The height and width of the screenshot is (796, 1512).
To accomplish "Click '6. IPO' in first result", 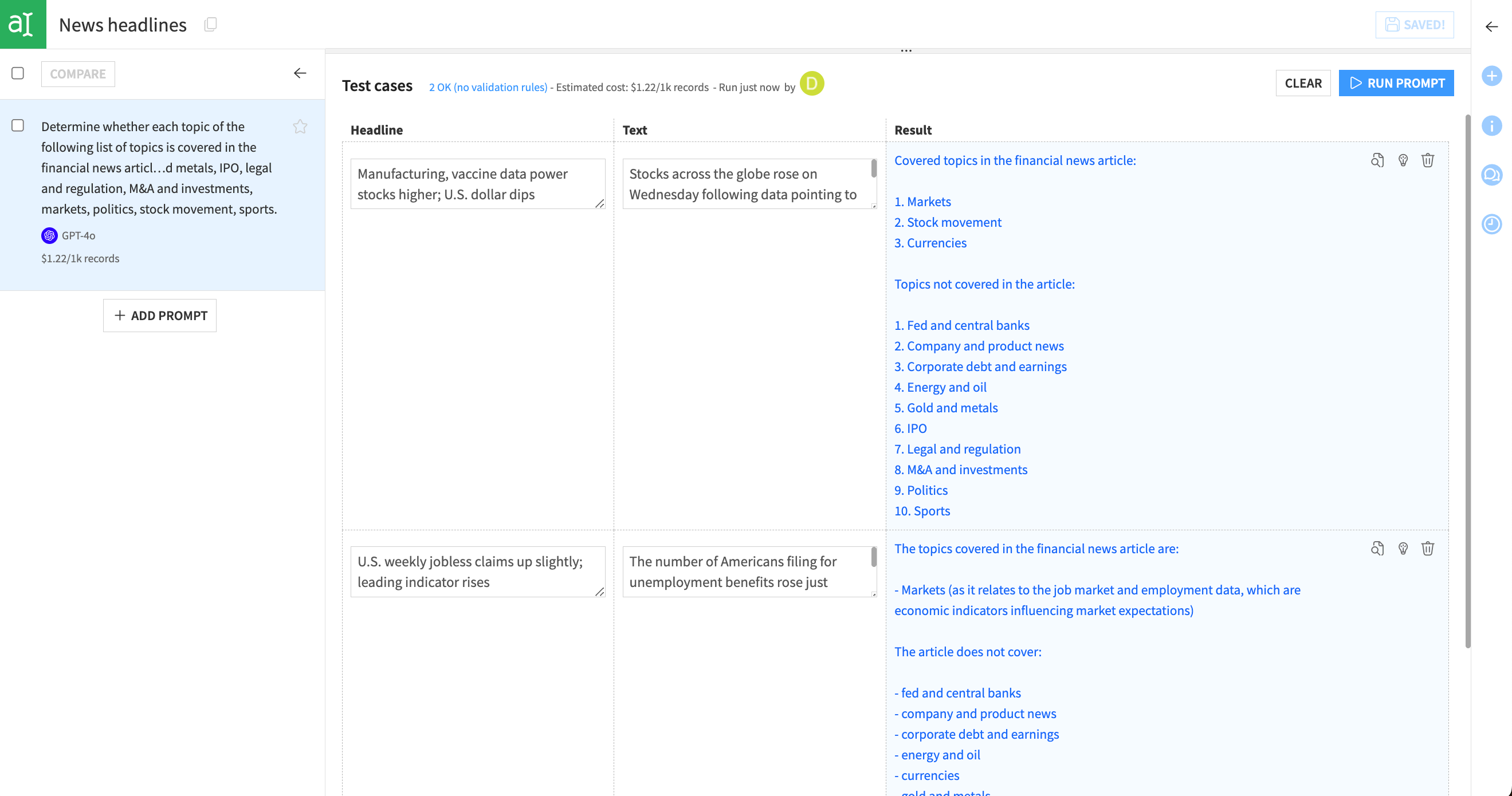I will pyautogui.click(x=910, y=429).
